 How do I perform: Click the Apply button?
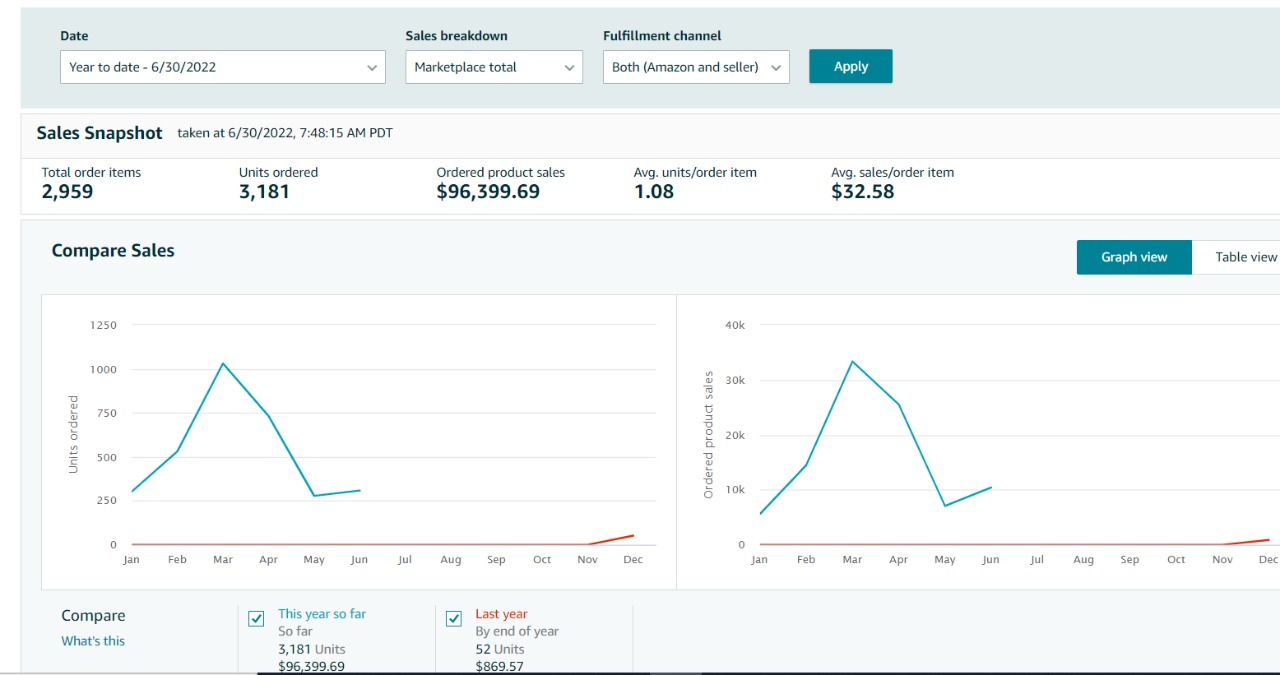[x=851, y=66]
